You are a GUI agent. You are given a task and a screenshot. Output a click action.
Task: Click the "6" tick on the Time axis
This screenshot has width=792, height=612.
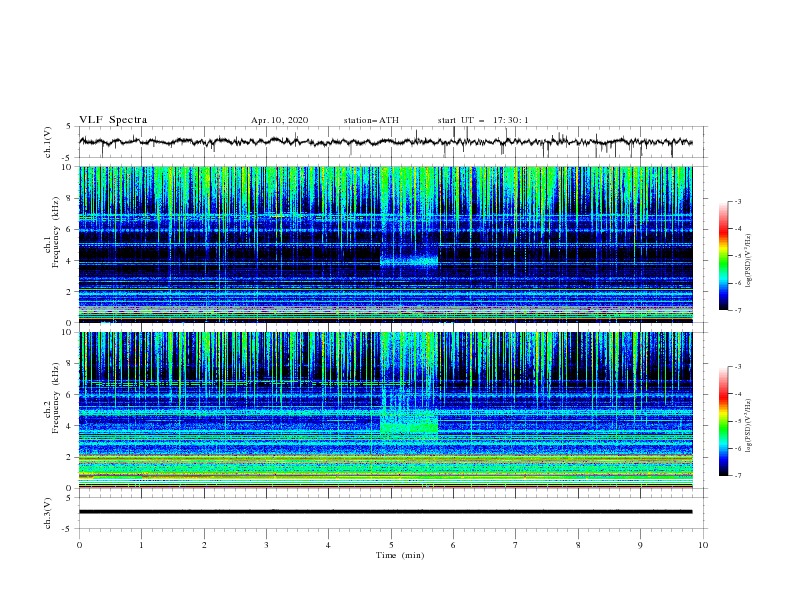tap(453, 545)
